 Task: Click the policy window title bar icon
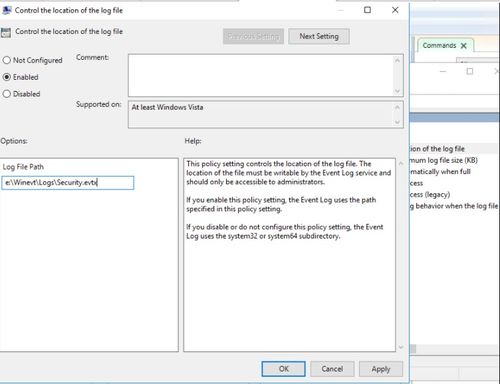(x=6, y=10)
